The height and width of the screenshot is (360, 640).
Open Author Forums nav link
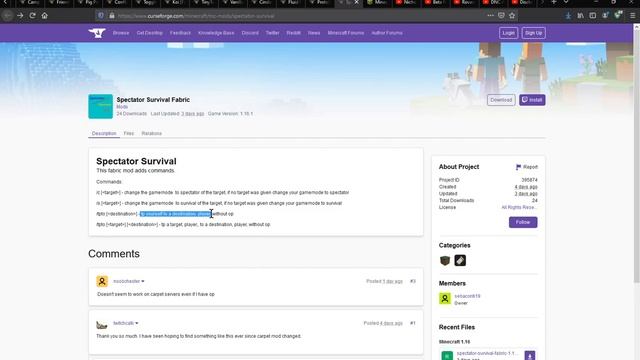[387, 33]
